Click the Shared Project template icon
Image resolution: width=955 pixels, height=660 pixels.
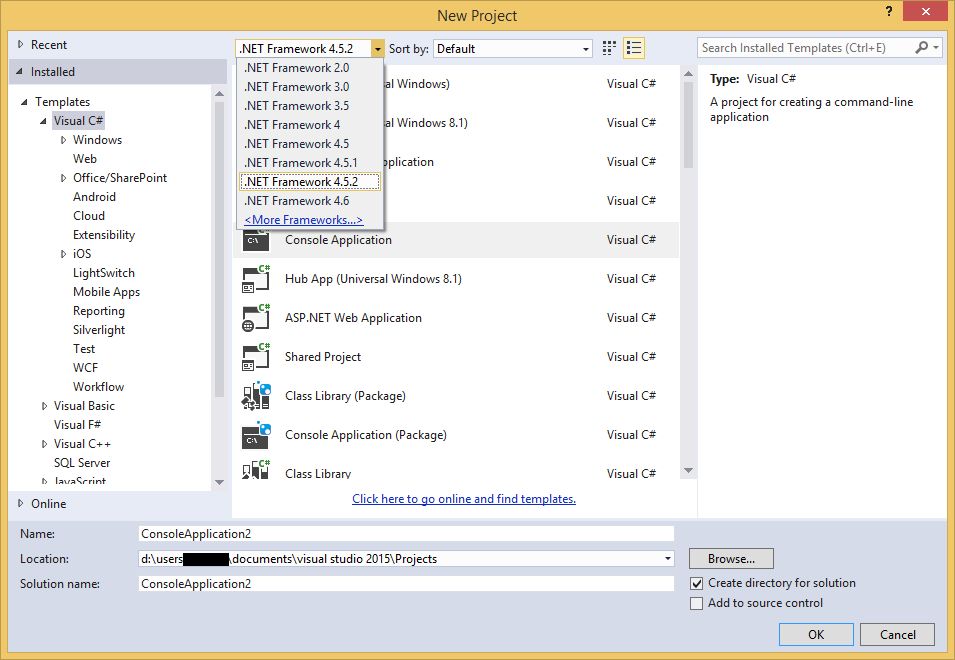256,357
